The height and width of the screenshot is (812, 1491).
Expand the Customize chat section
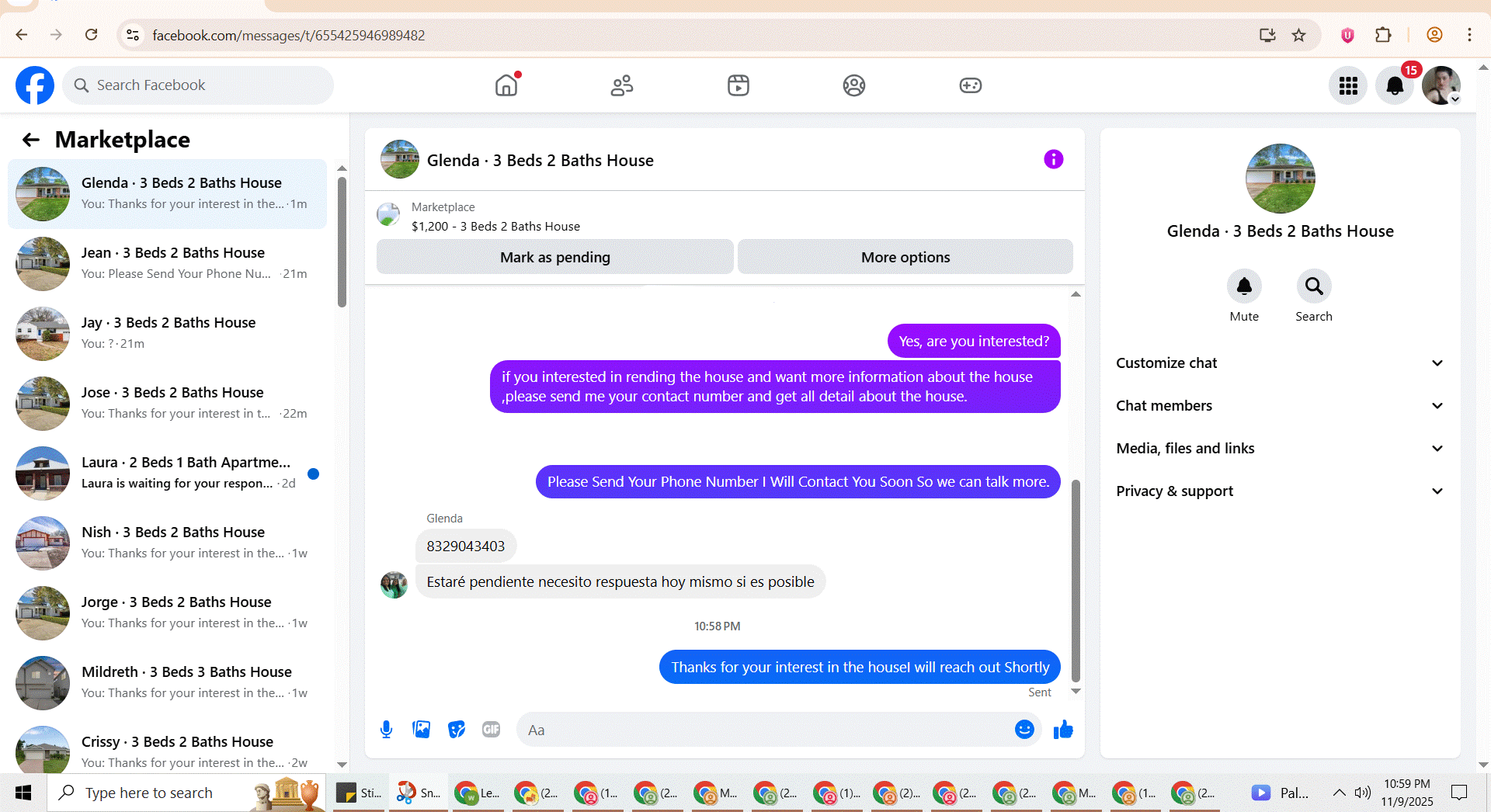coord(1280,363)
